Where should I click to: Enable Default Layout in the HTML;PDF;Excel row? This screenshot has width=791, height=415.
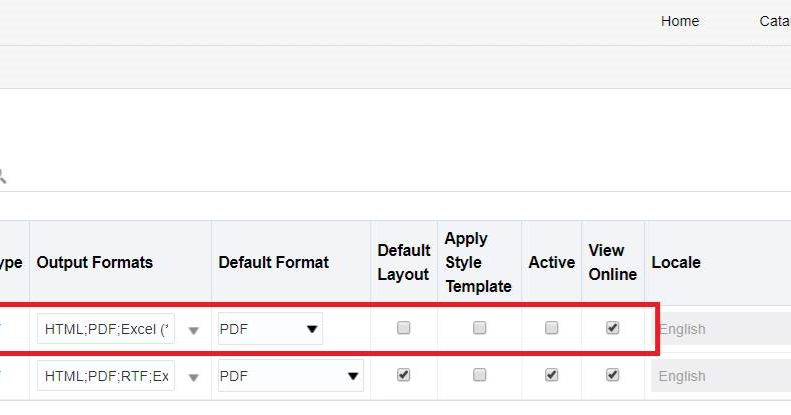point(404,328)
